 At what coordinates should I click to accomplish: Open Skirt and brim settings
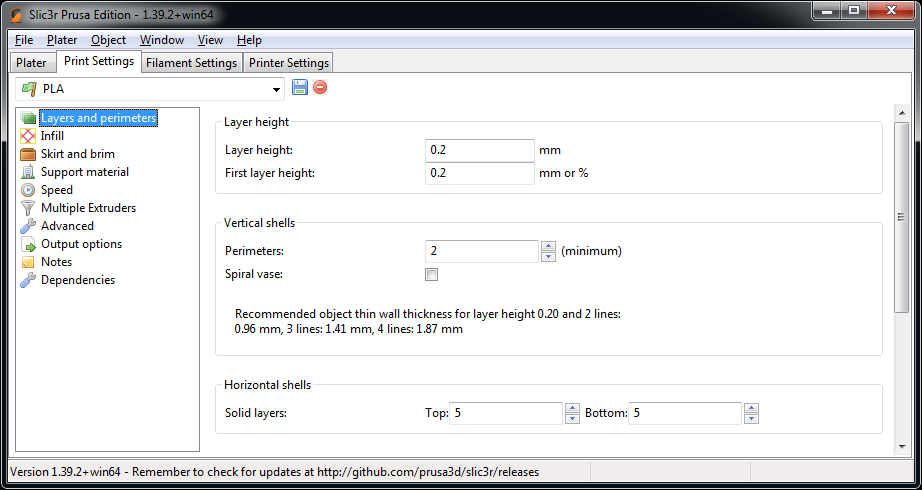point(78,154)
